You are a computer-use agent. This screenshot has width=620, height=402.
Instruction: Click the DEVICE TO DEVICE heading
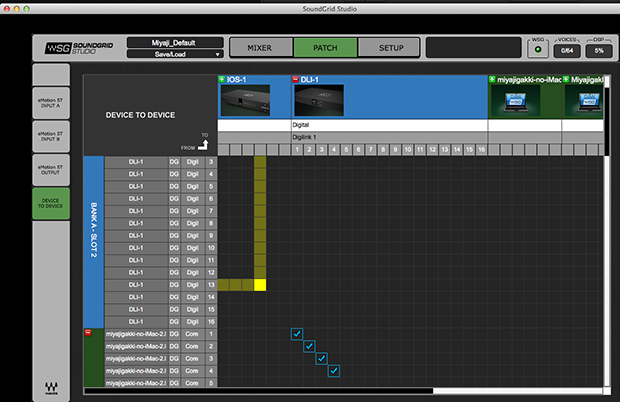click(x=140, y=115)
